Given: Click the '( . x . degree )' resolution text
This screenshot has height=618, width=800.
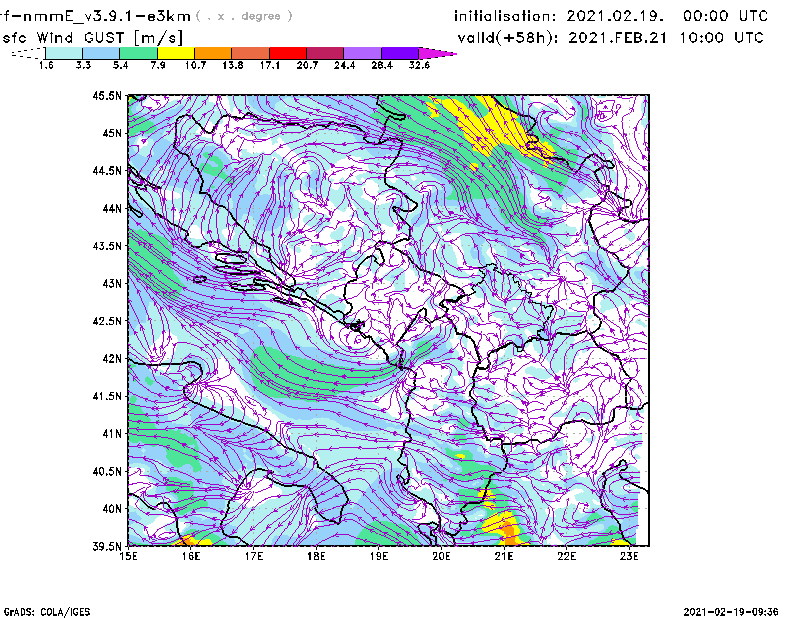Looking at the screenshot, I should 244,16.
